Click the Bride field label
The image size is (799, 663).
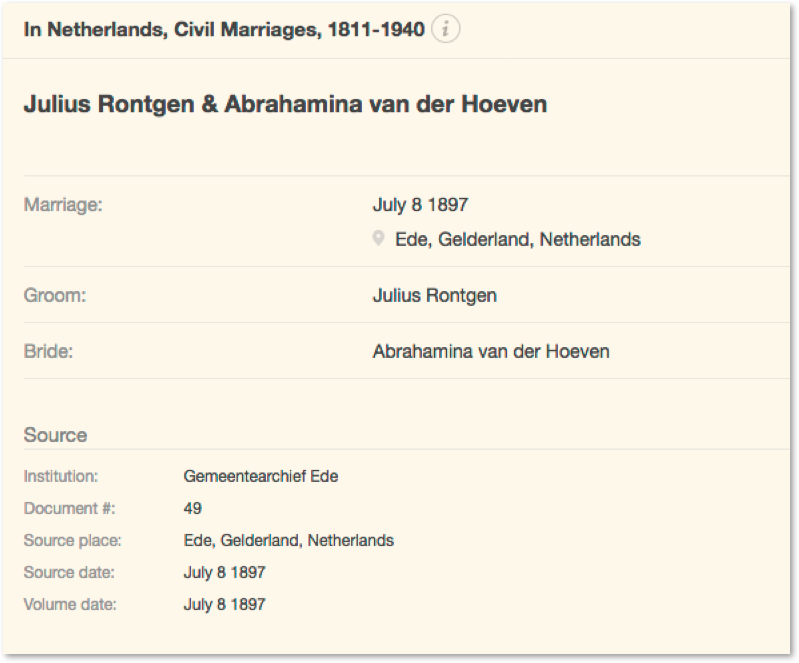(49, 351)
